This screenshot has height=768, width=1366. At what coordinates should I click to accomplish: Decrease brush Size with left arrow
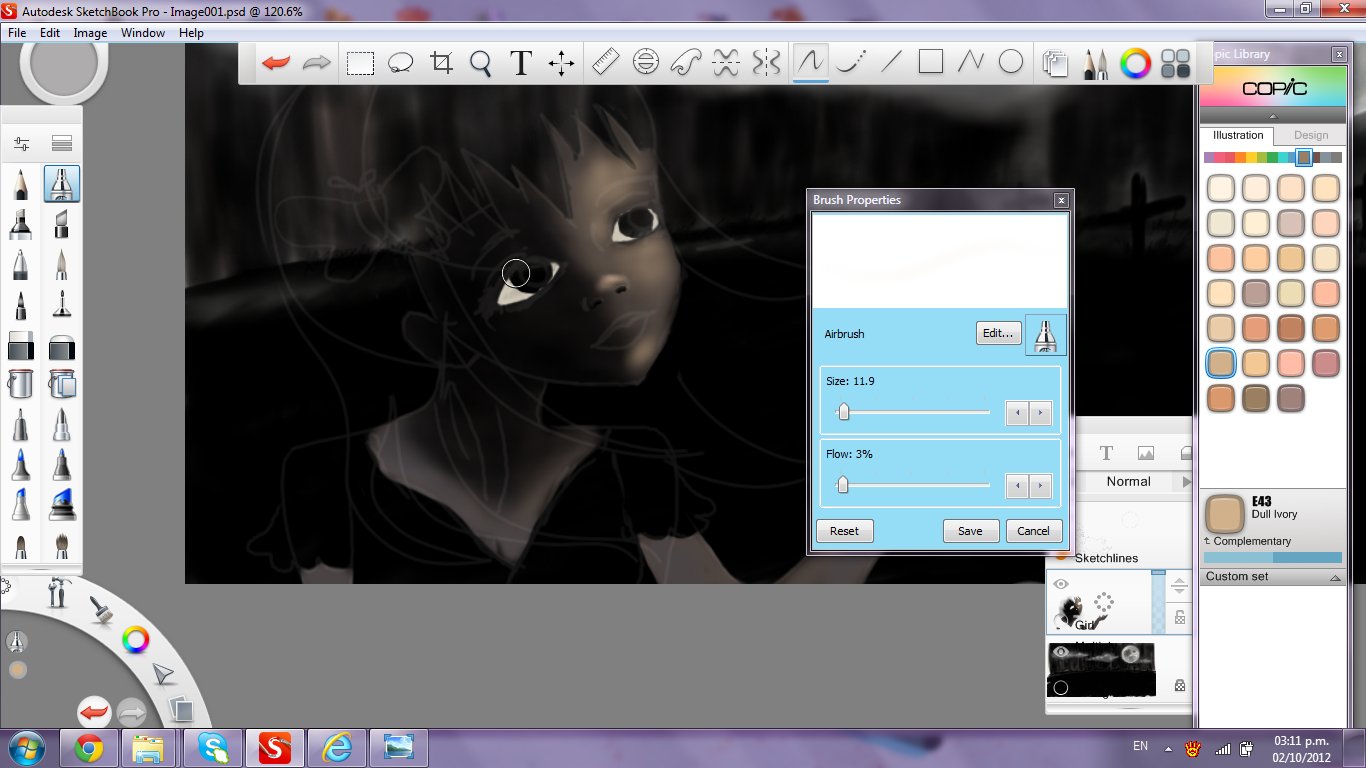[x=1017, y=412]
